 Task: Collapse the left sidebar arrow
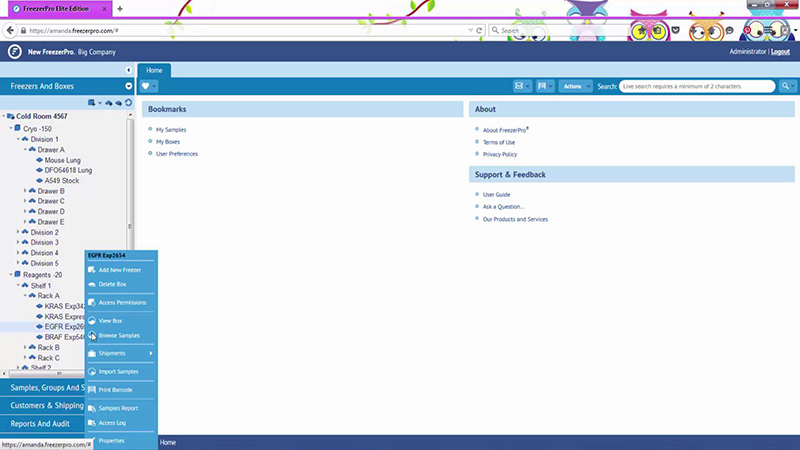pos(129,70)
